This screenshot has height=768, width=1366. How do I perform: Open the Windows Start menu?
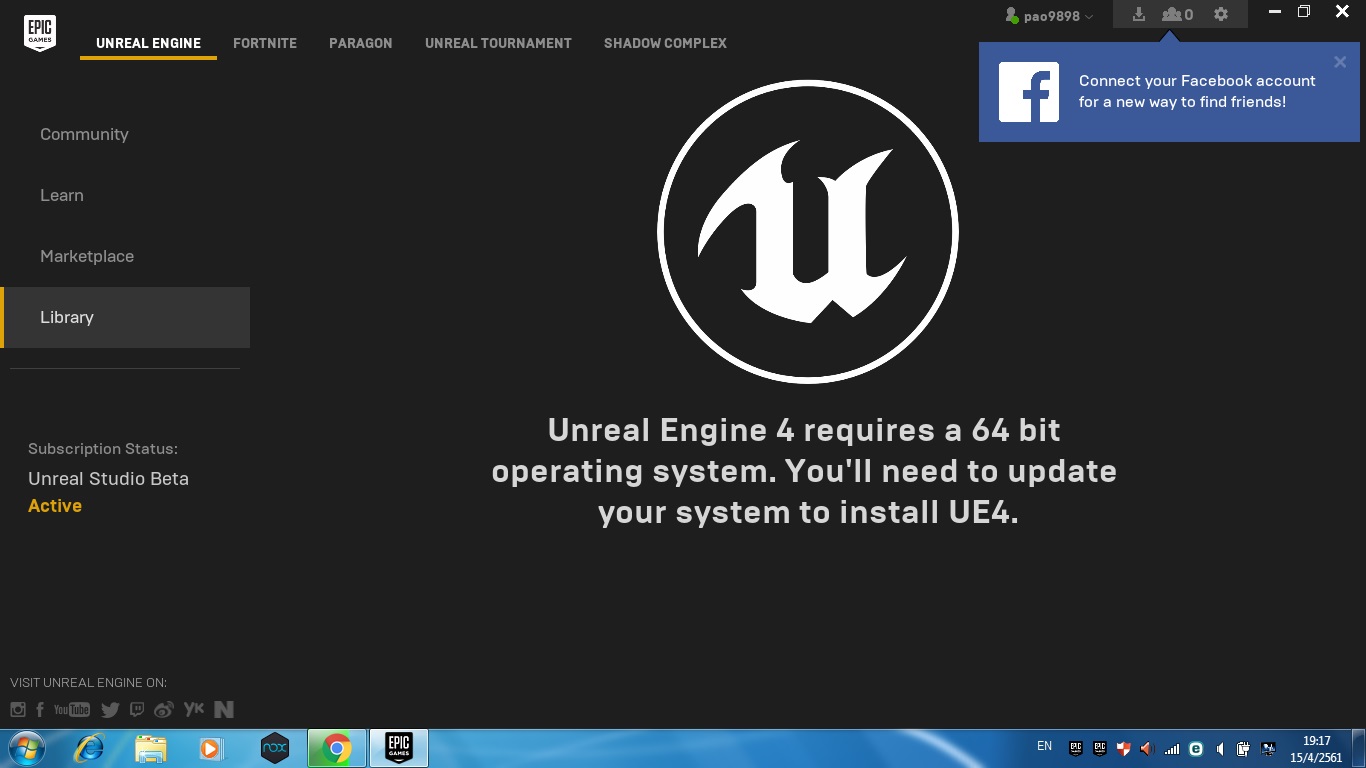click(x=26, y=748)
